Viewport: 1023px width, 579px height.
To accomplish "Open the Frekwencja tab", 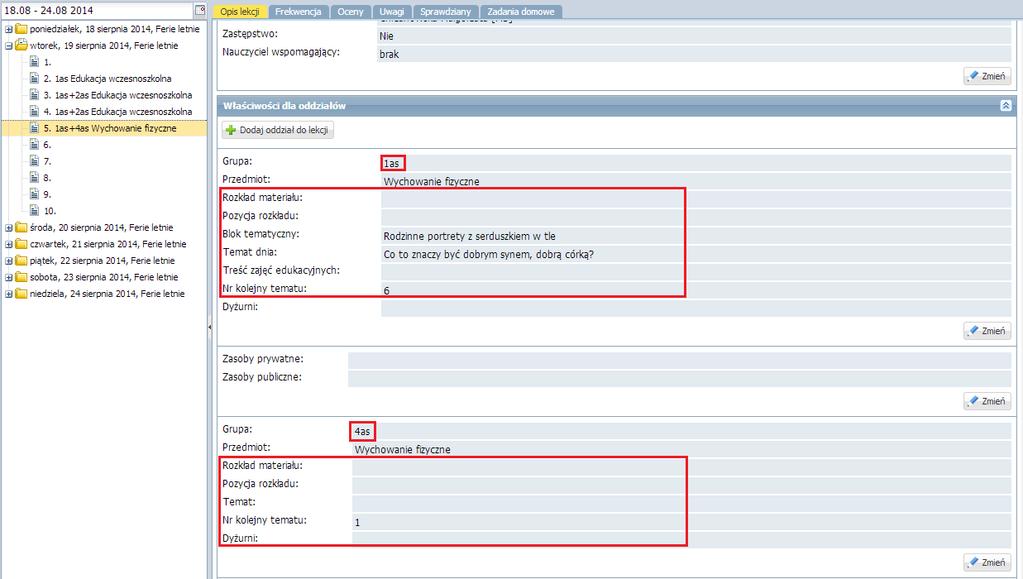I will tap(298, 12).
